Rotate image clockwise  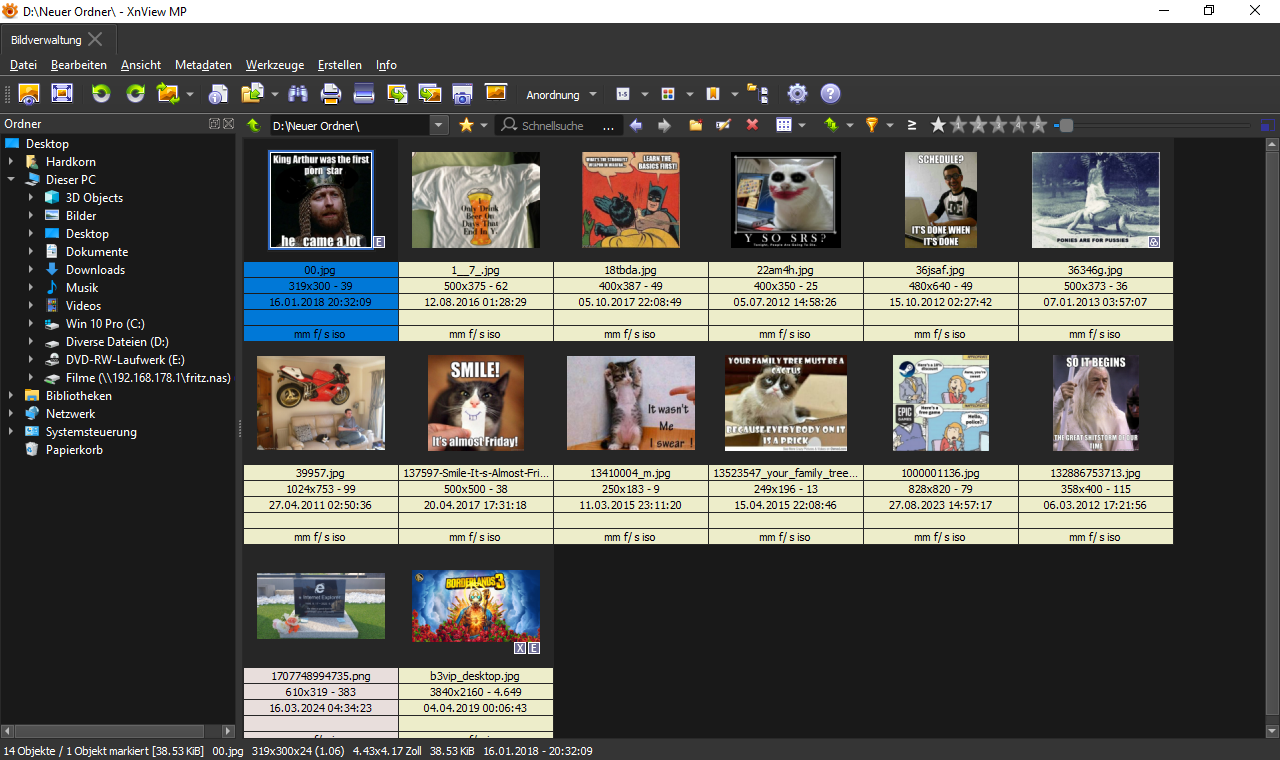[x=135, y=94]
